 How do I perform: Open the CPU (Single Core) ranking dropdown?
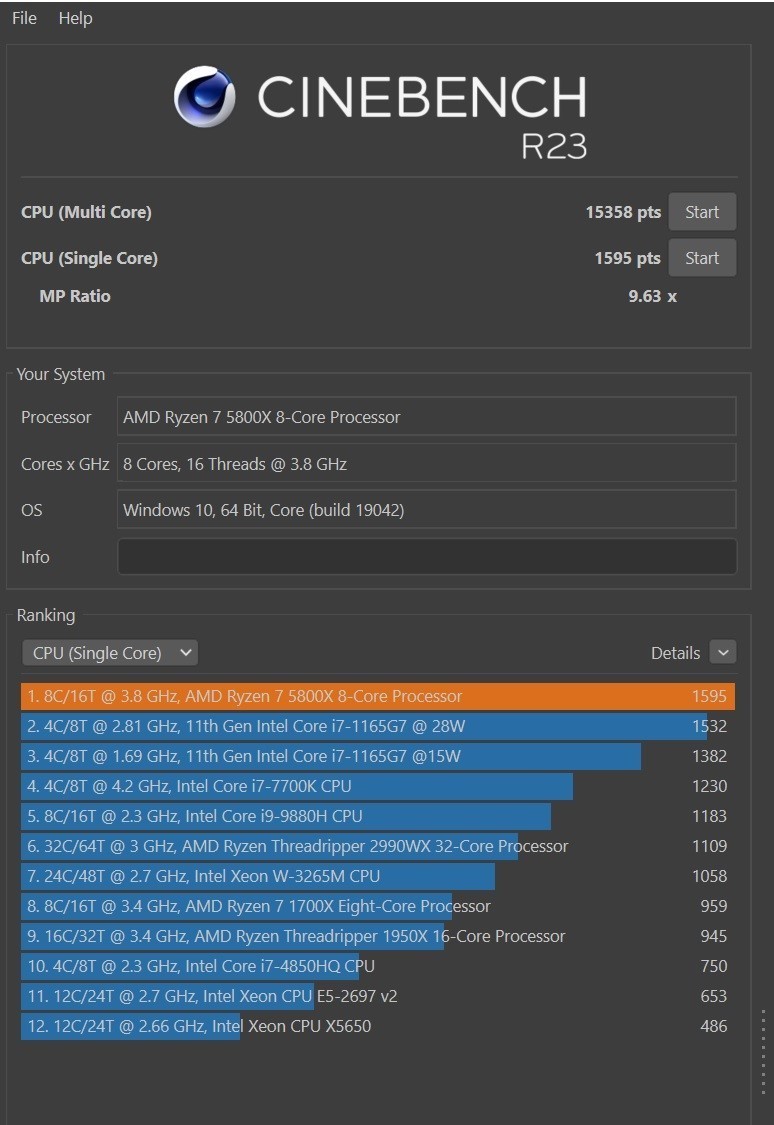110,653
